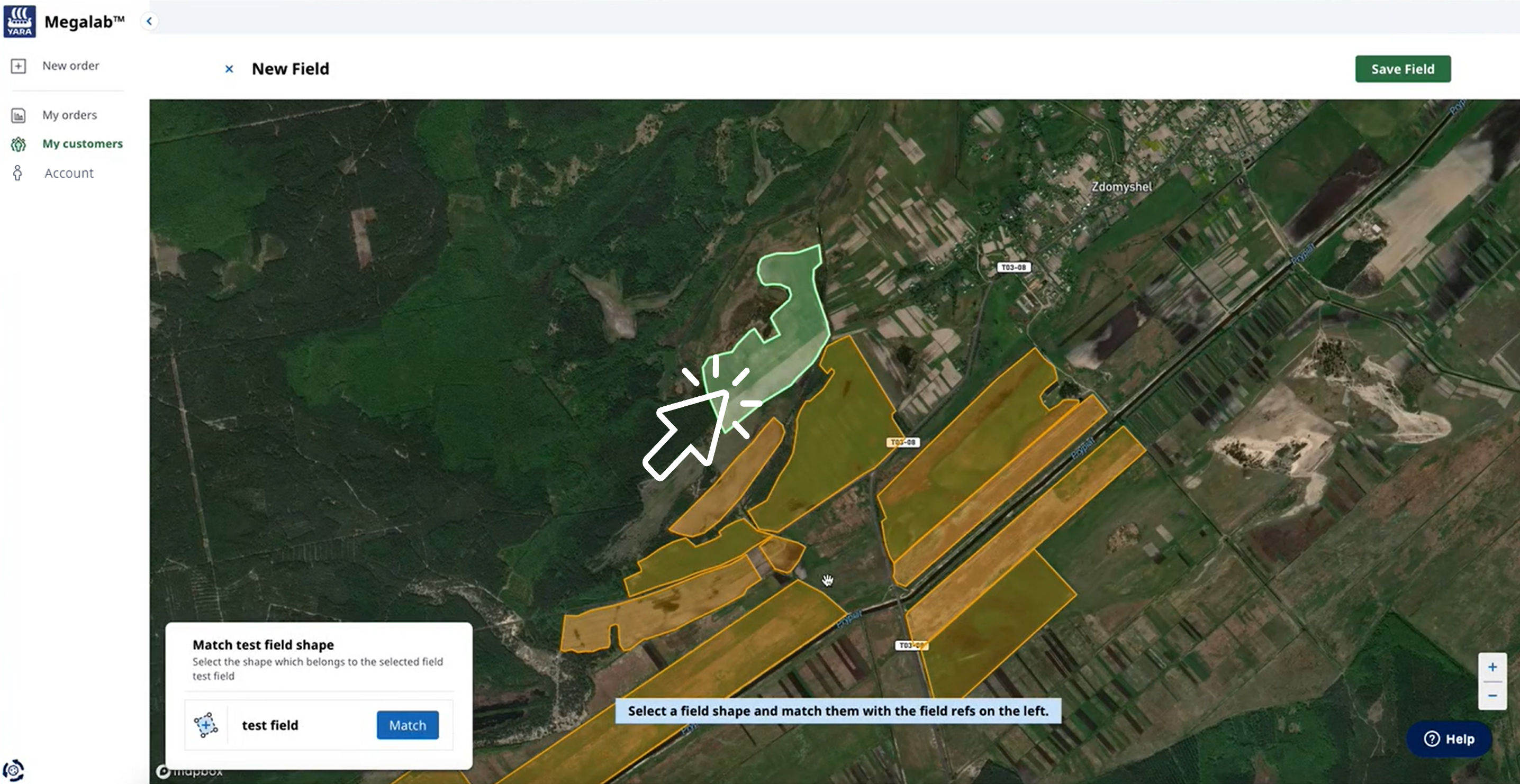The height and width of the screenshot is (784, 1520).
Task: Click the New order plus icon
Action: pos(19,66)
